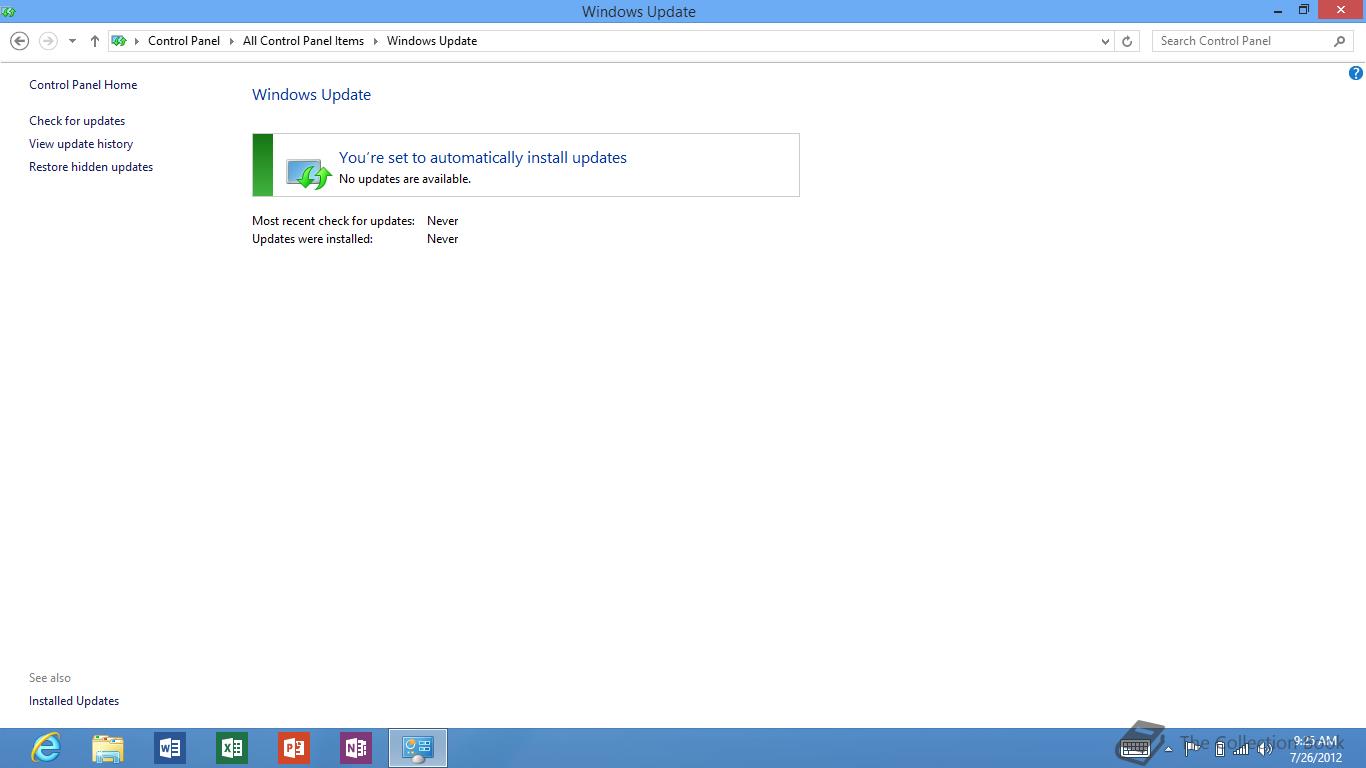Image resolution: width=1366 pixels, height=768 pixels.
Task: Click the clock showing 7/26/2012
Action: click(x=1315, y=749)
